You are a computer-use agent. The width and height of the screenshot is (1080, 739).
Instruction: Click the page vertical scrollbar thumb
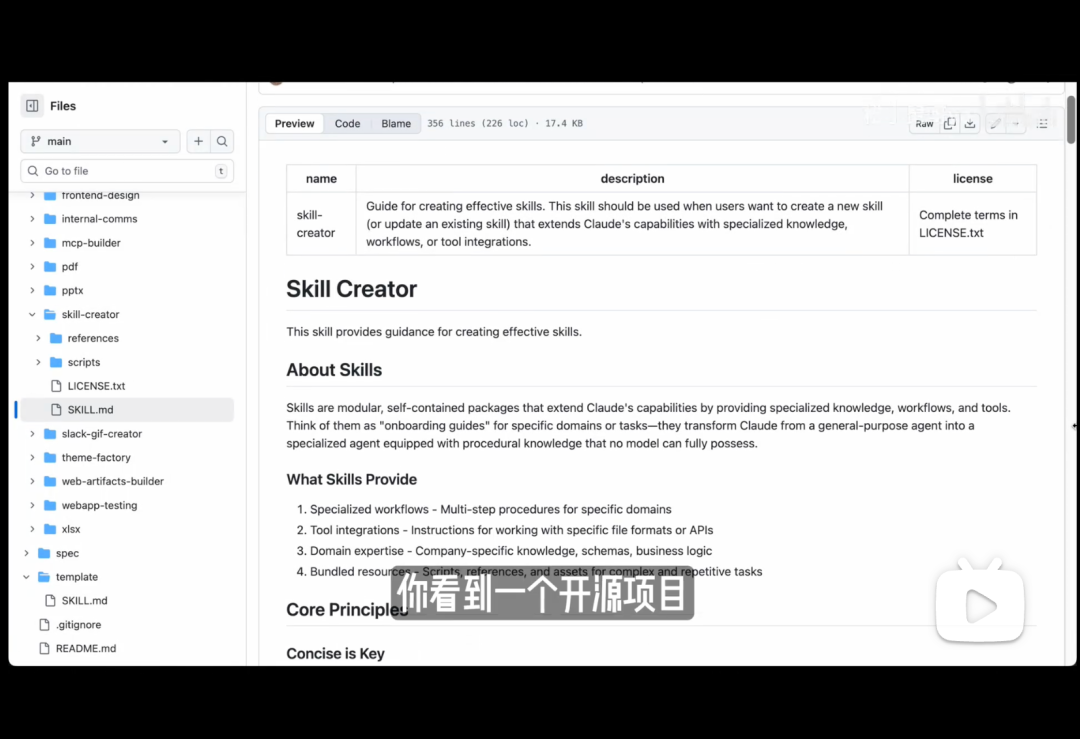1071,120
